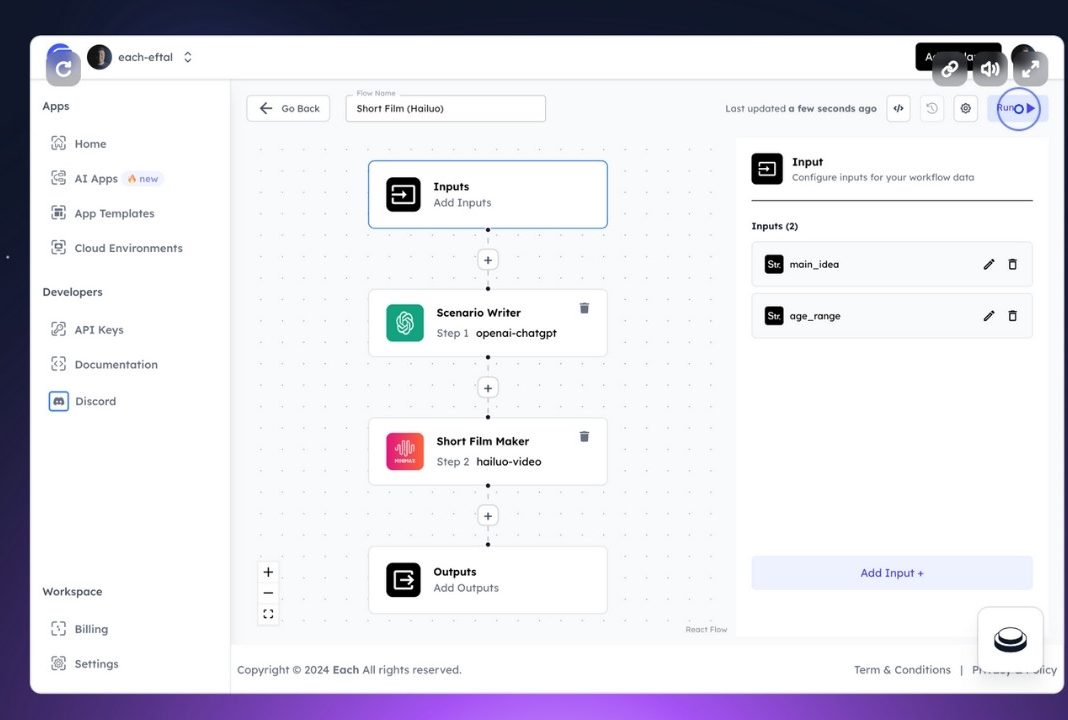Click the Go Back button
The height and width of the screenshot is (720, 1068).
pyautogui.click(x=288, y=108)
